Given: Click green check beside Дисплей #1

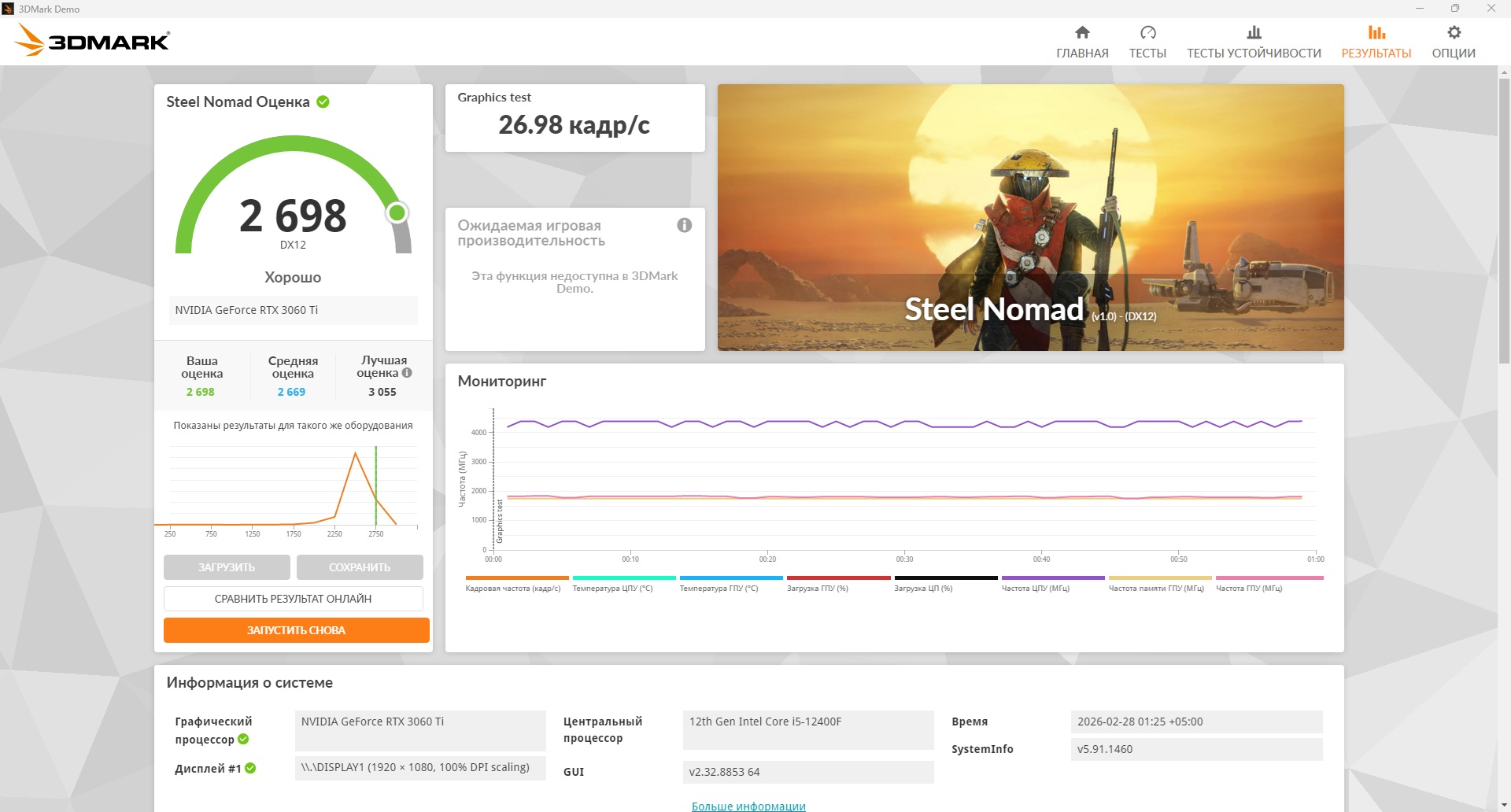Looking at the screenshot, I should (250, 768).
